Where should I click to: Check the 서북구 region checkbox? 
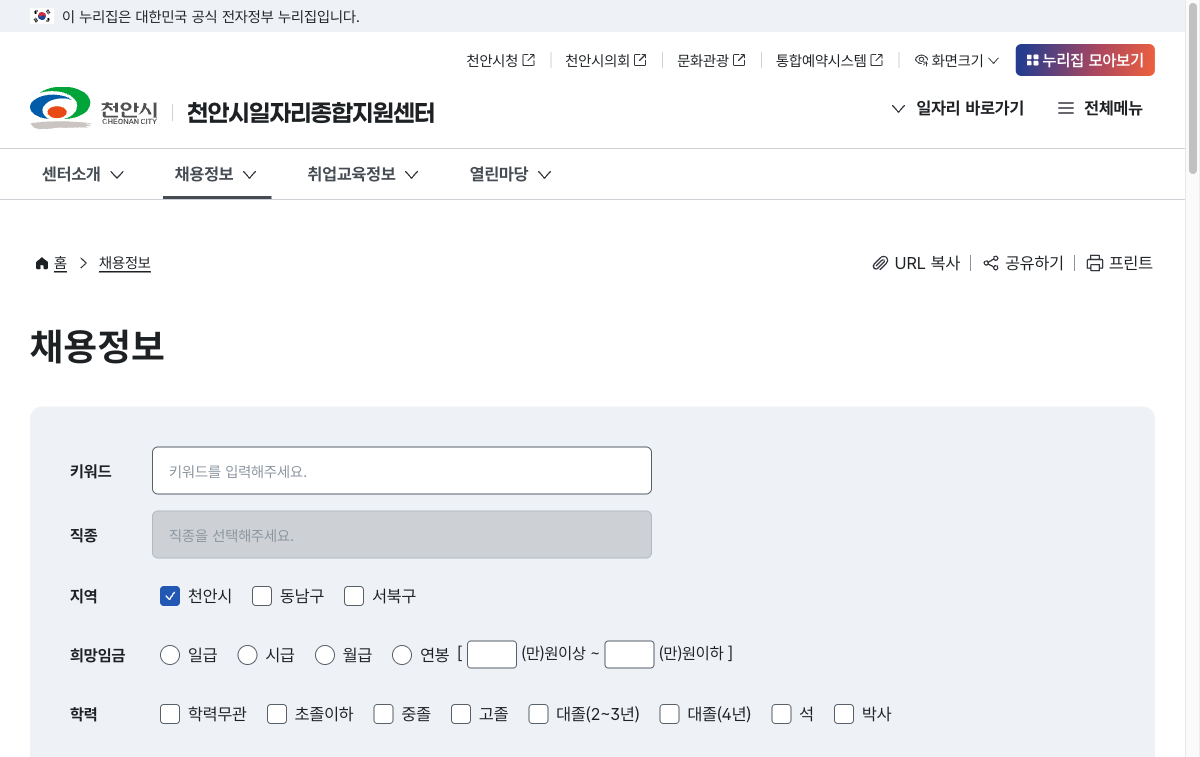pos(354,596)
